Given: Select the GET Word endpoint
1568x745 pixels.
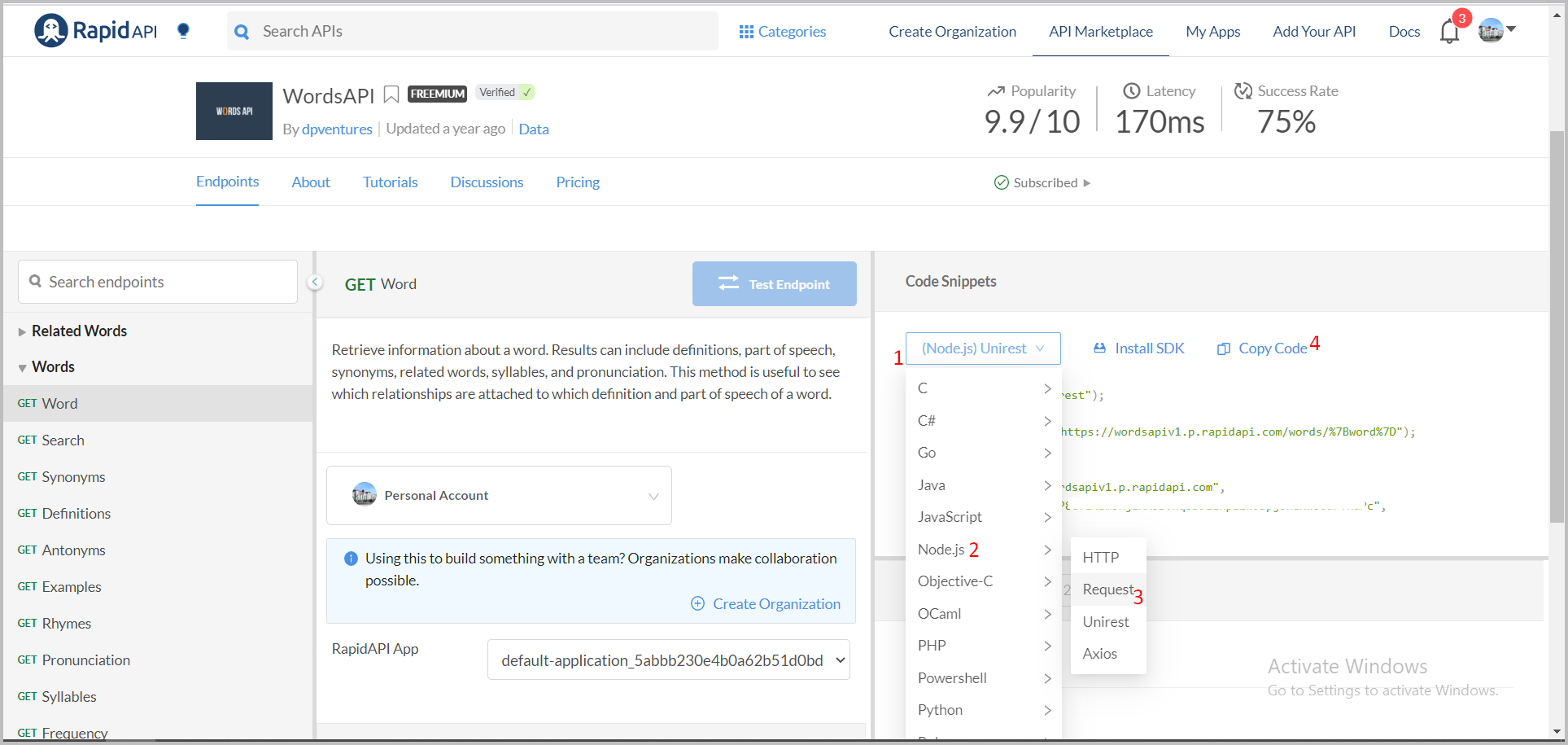Looking at the screenshot, I should (x=158, y=403).
